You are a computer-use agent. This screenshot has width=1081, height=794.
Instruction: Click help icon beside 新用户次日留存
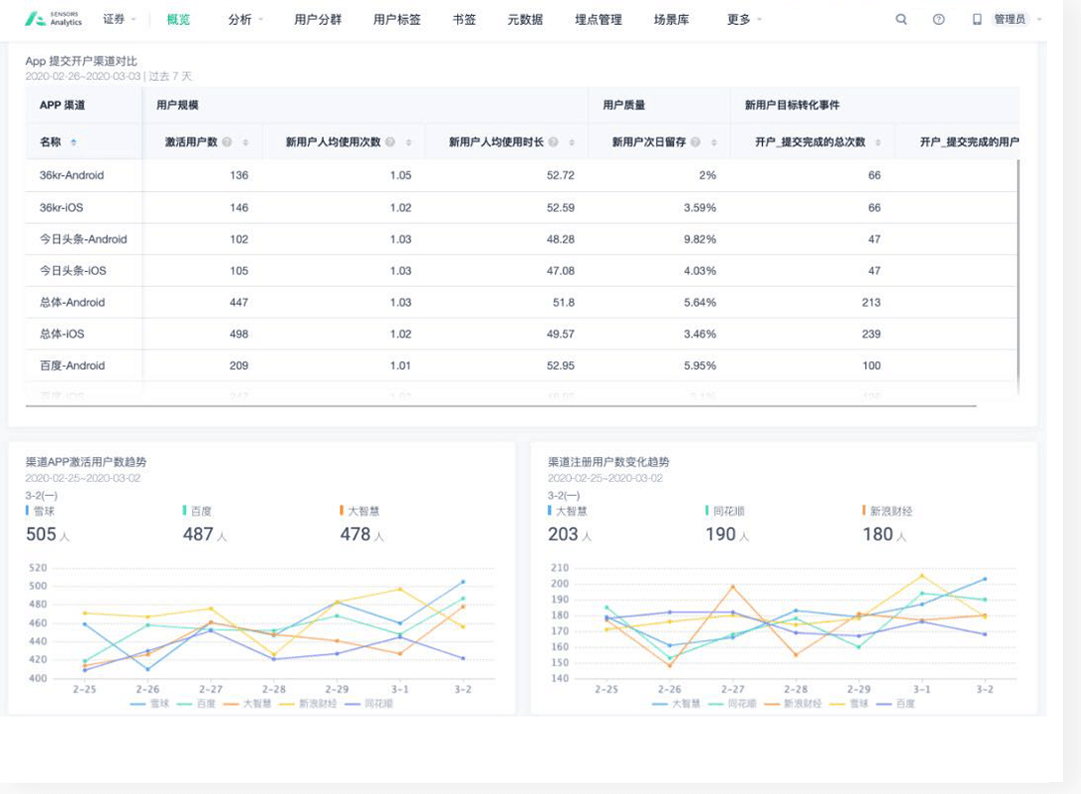tap(695, 142)
